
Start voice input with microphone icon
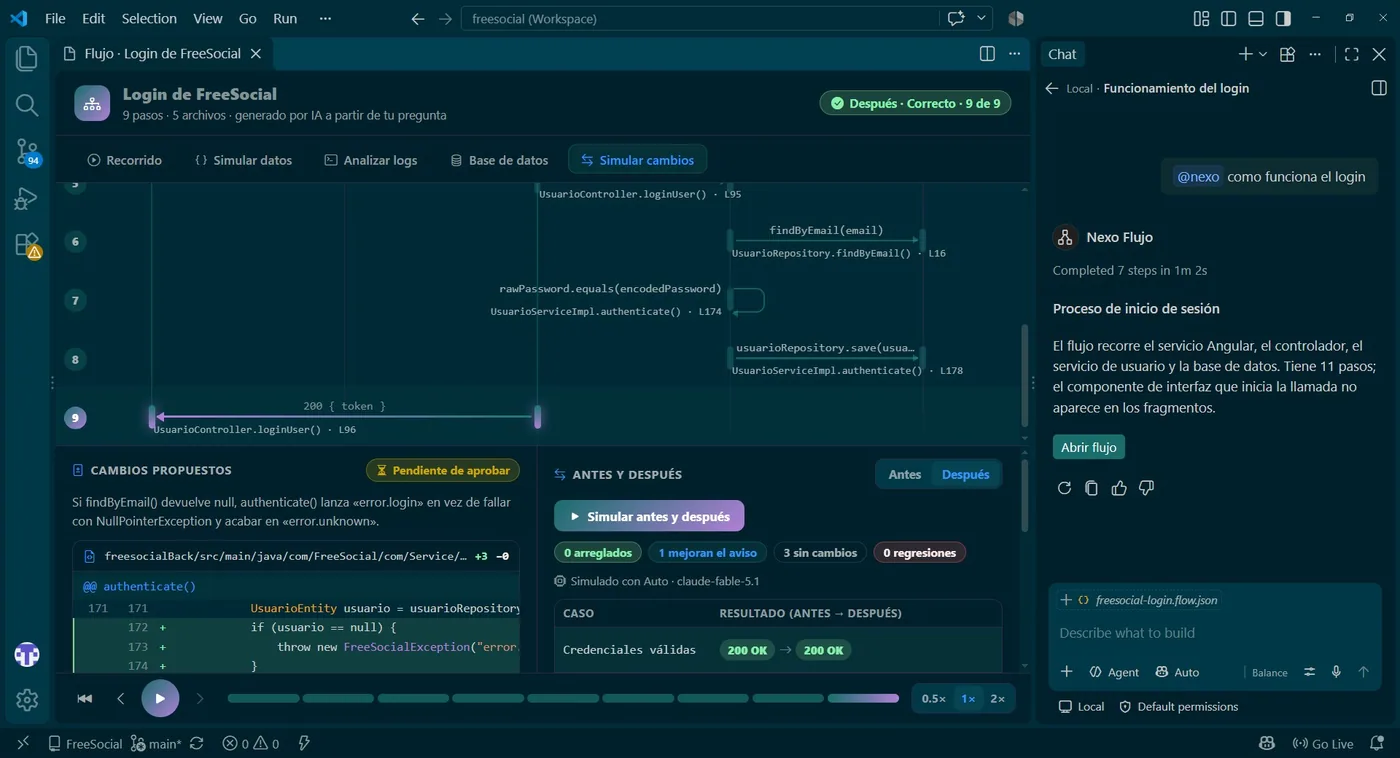1336,672
